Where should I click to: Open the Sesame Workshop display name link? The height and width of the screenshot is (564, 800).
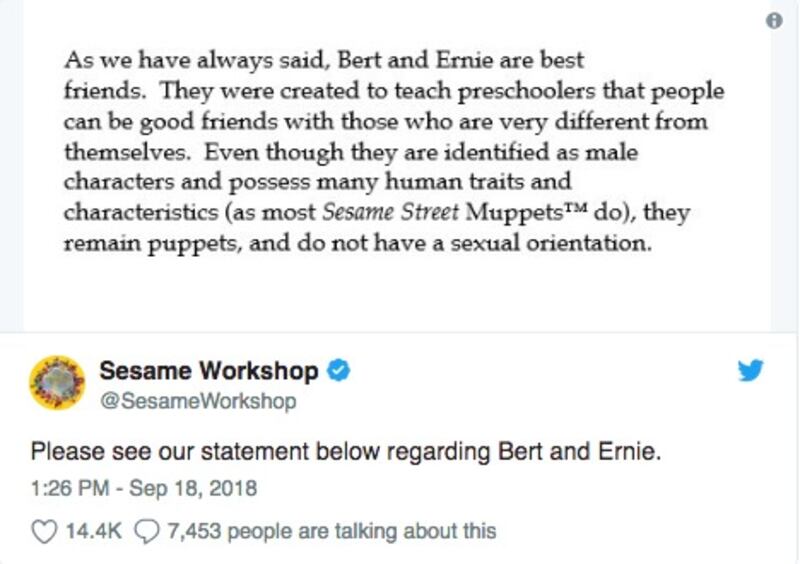pos(209,371)
